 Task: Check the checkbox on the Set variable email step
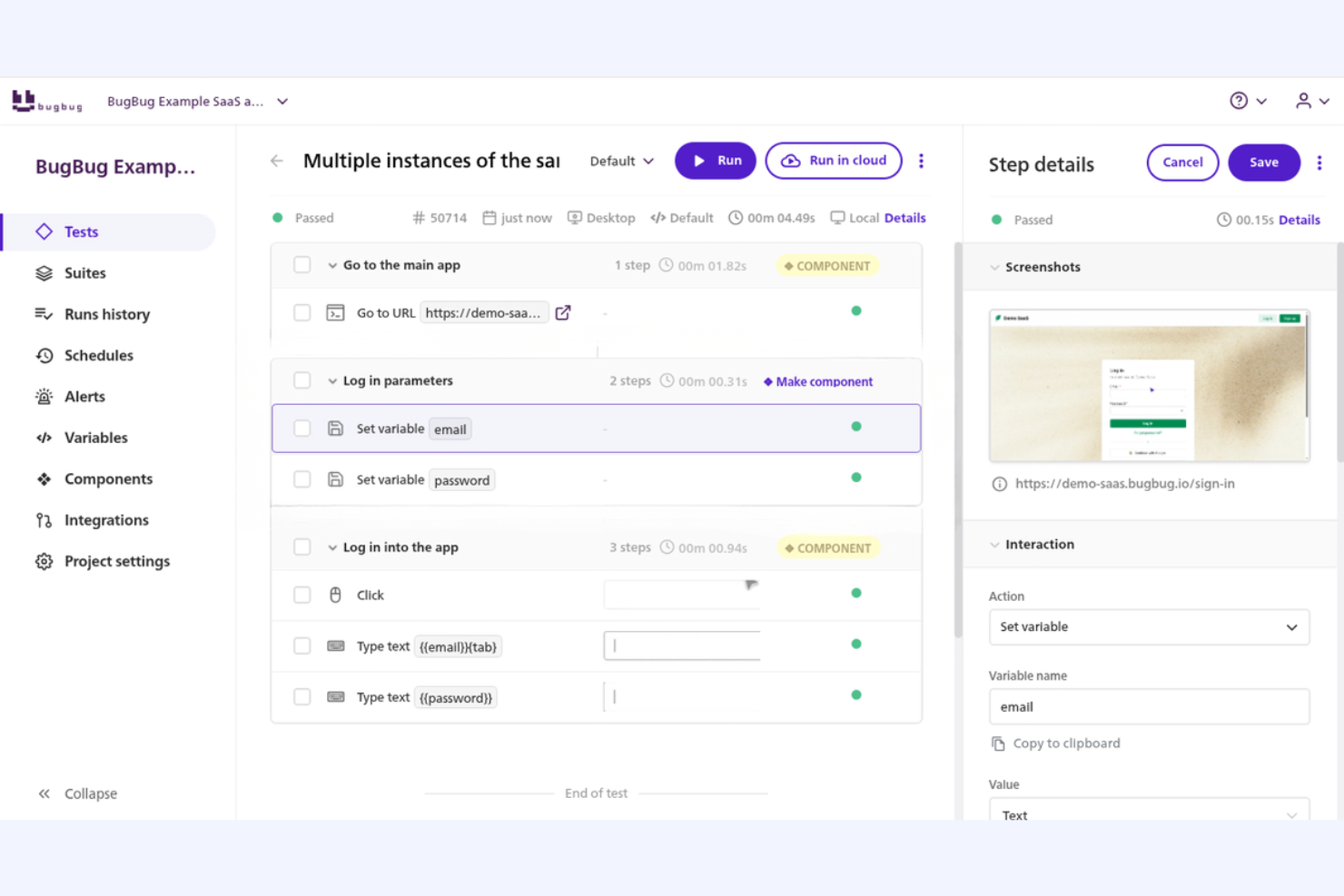pyautogui.click(x=301, y=428)
